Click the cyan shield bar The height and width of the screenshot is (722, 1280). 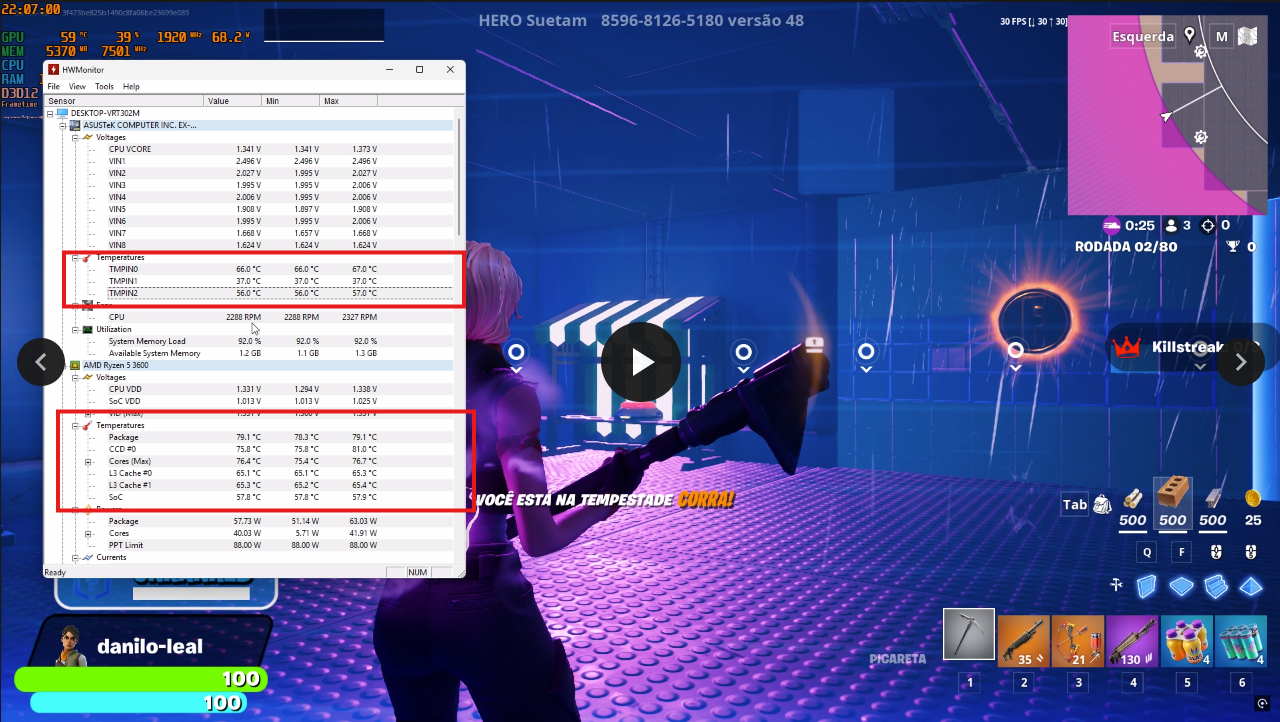(136, 702)
